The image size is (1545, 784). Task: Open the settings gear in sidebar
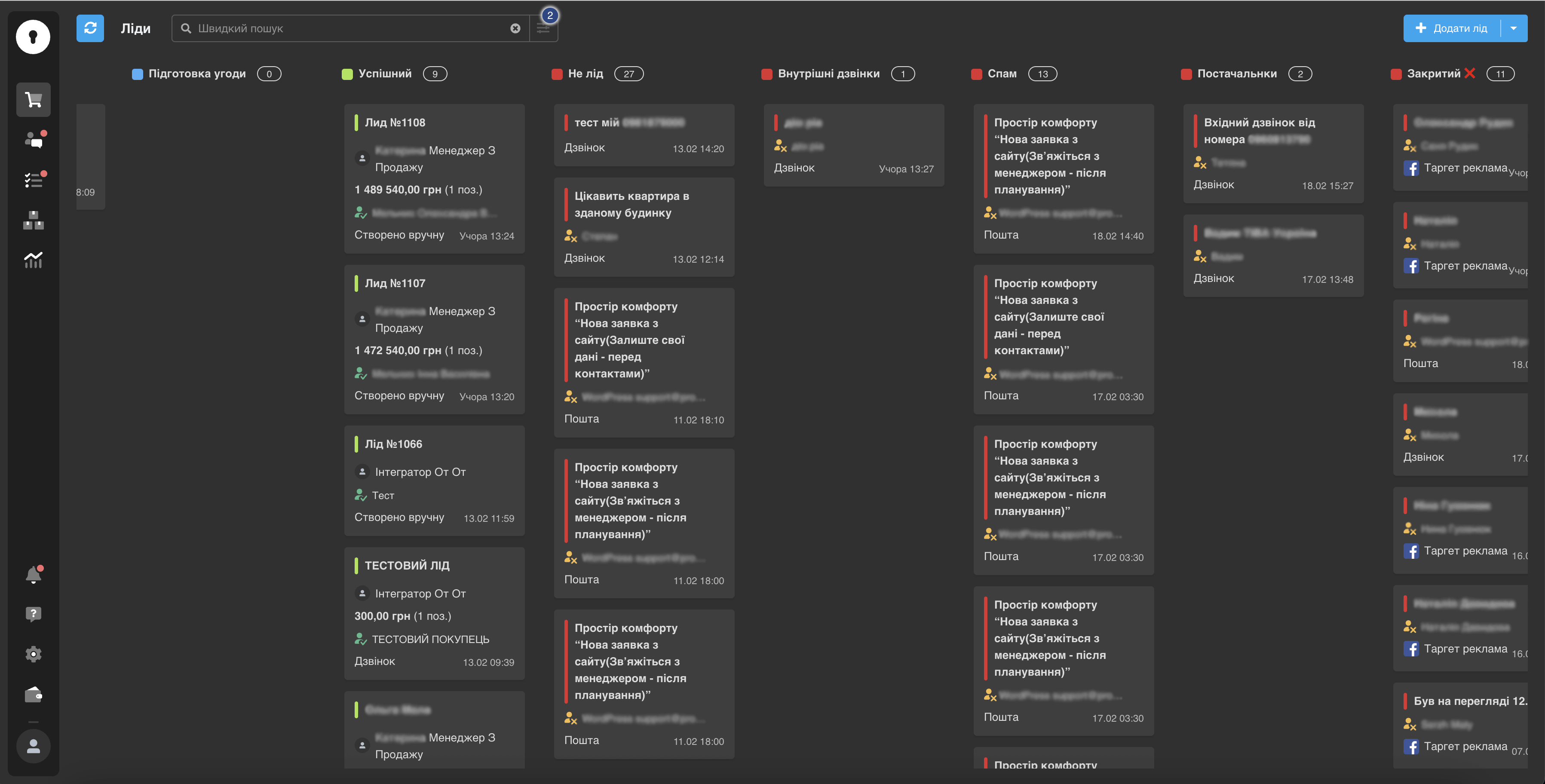[34, 654]
